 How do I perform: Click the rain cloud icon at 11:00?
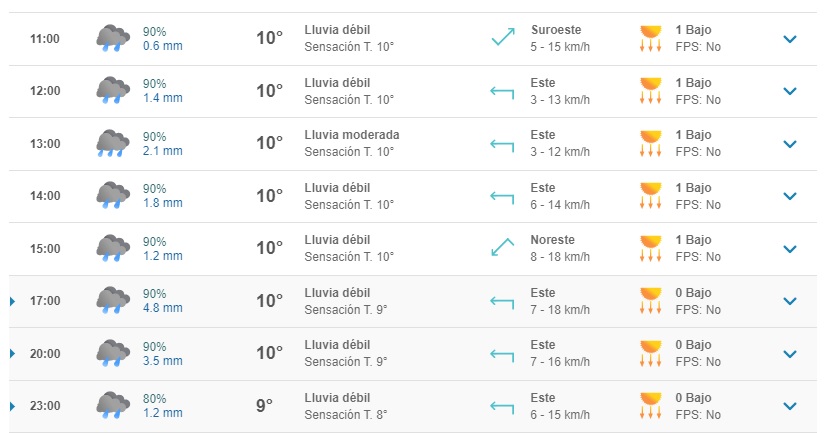113,39
